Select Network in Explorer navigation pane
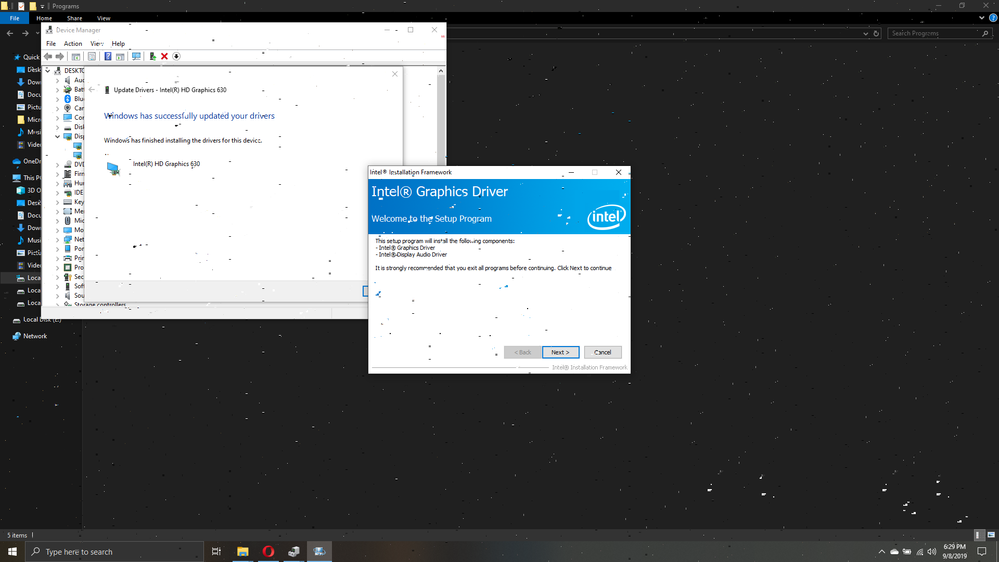This screenshot has height=562, width=999. pos(29,336)
